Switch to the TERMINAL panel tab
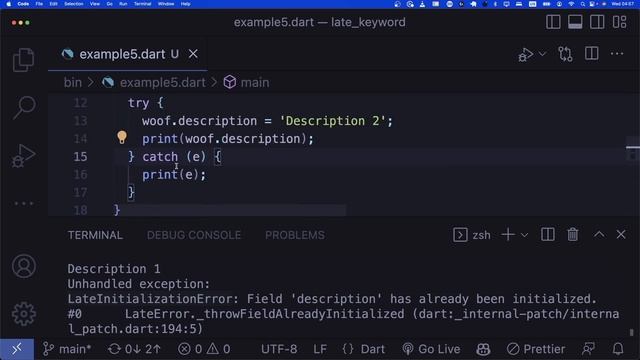This screenshot has height=360, width=640. [95, 235]
